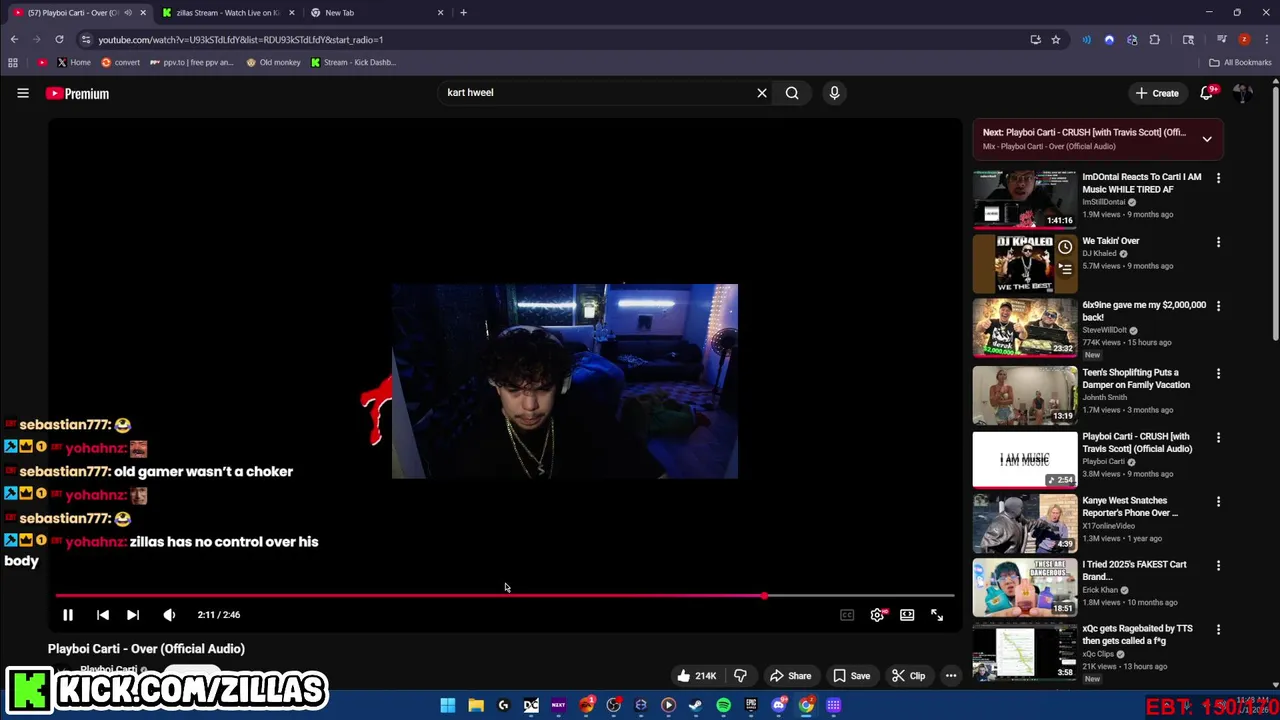Image resolution: width=1280 pixels, height=720 pixels.
Task: Pause the video playback
Action: coord(68,615)
